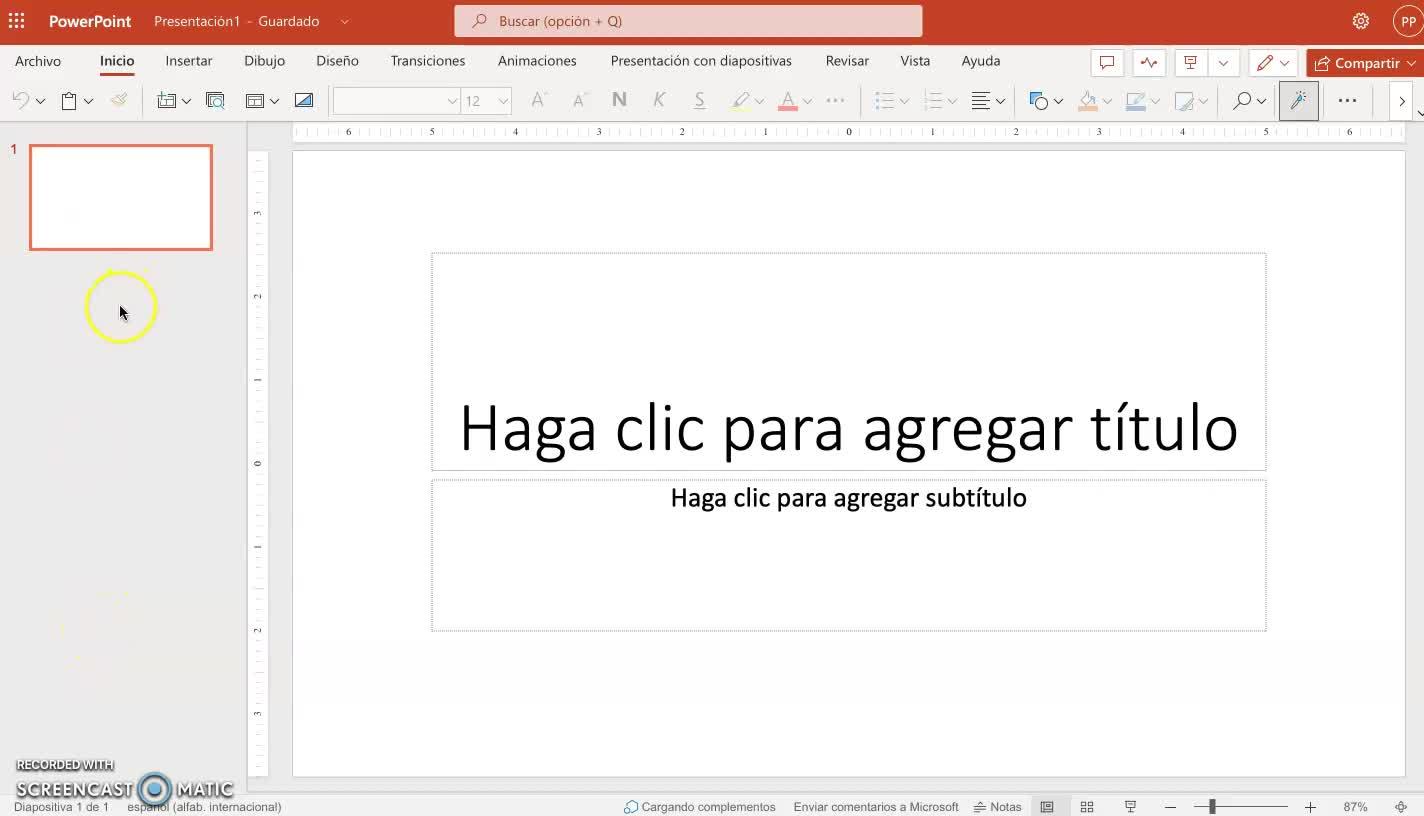Click the Fit to window zoom icon
Screen dimensions: 1424x816
tap(1401, 807)
